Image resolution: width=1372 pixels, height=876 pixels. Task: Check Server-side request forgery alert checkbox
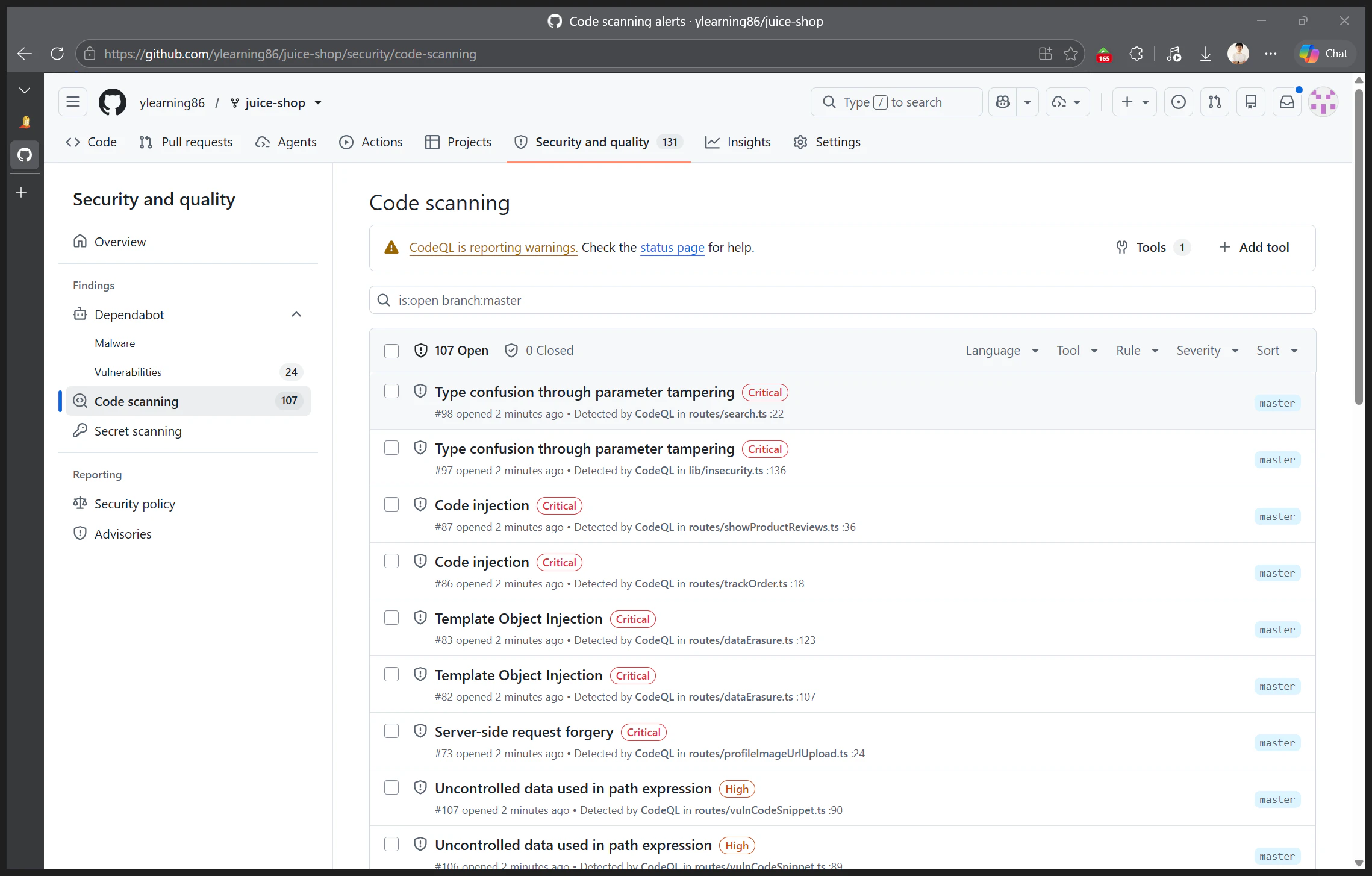[391, 731]
